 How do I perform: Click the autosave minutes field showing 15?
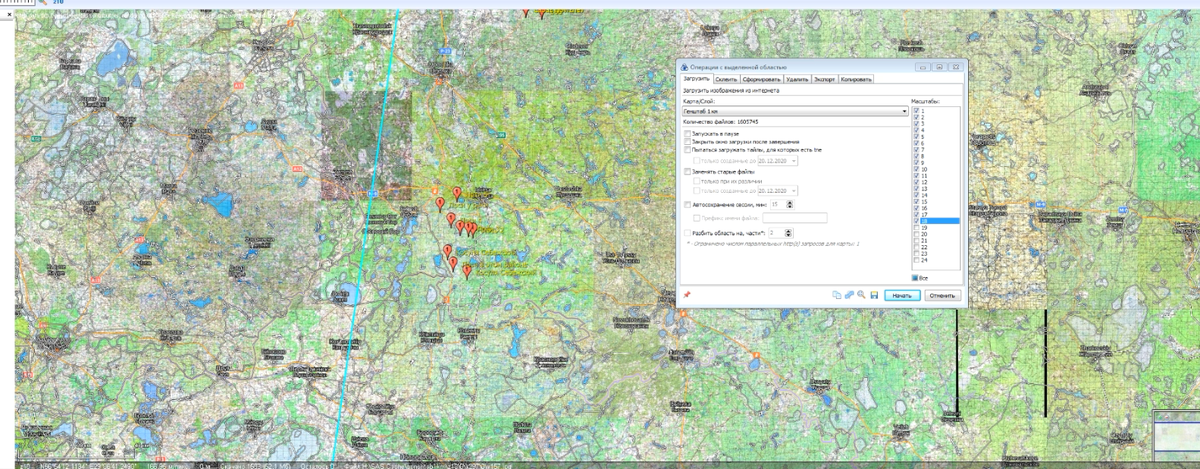click(x=777, y=204)
